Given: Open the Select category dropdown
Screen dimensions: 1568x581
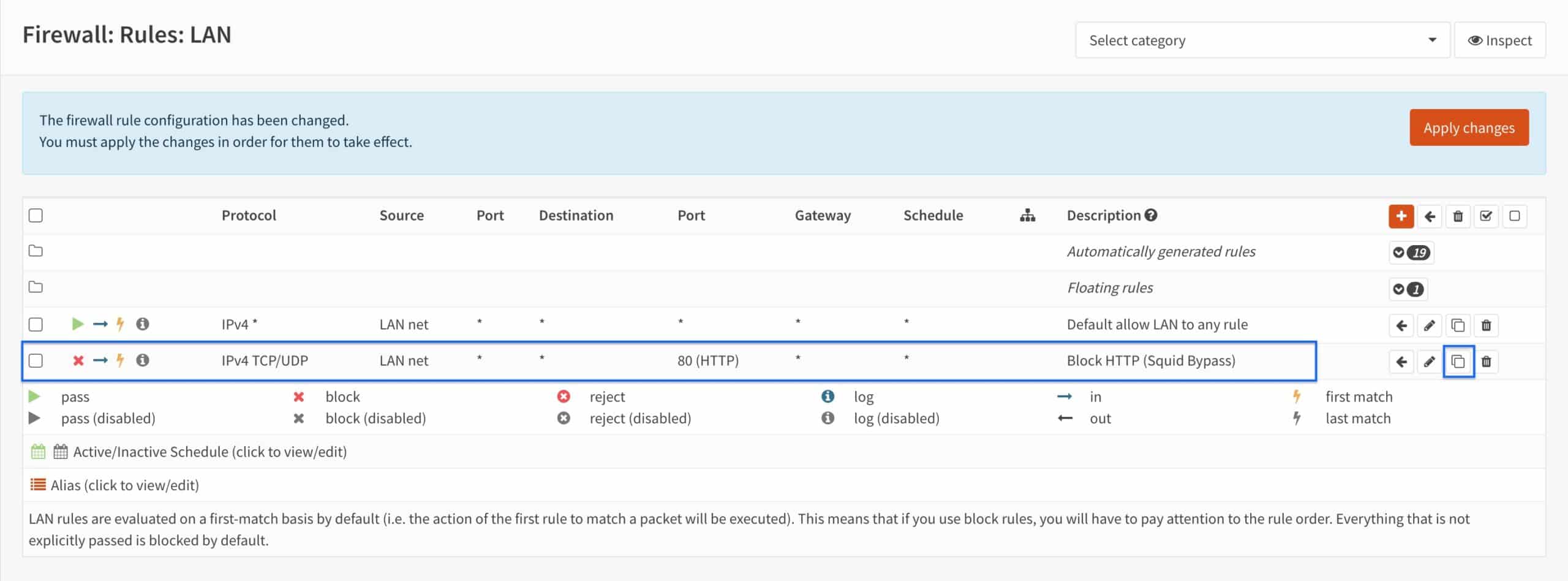Looking at the screenshot, I should [x=1263, y=40].
